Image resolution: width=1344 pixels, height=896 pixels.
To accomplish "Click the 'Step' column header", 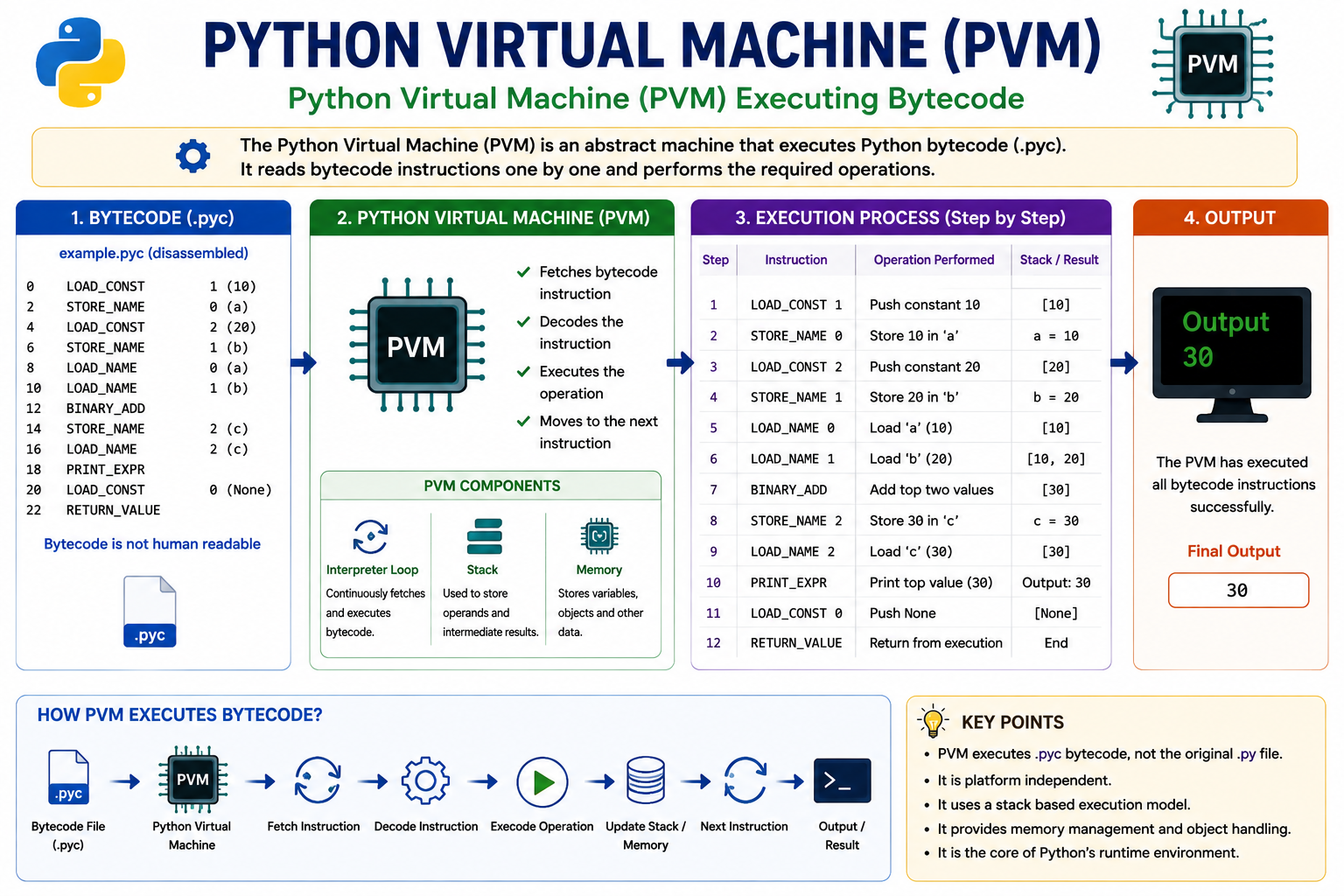I will pos(716,260).
